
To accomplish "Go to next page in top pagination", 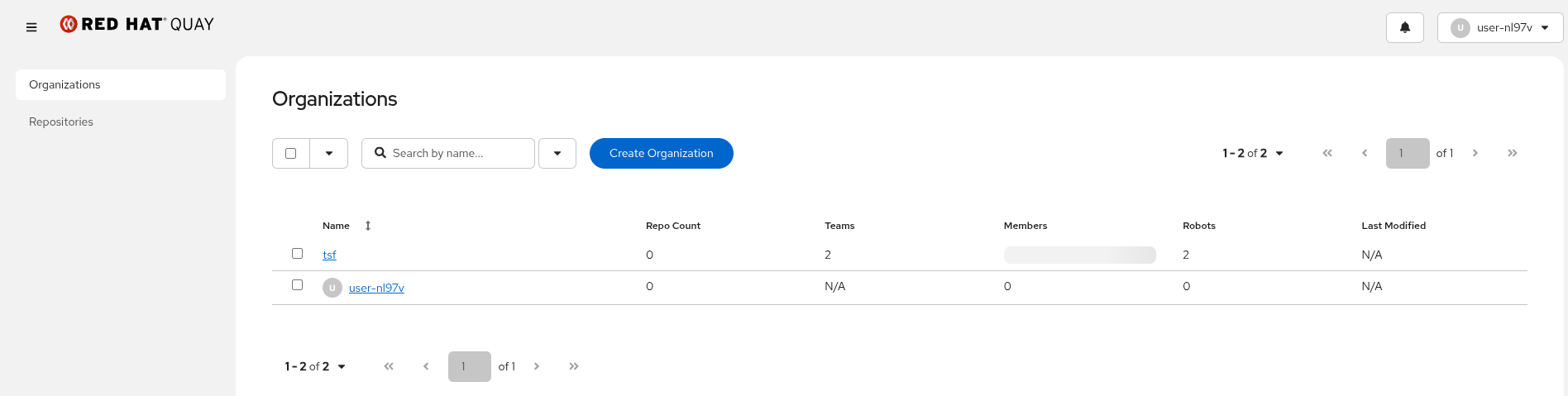I will 1475,153.
